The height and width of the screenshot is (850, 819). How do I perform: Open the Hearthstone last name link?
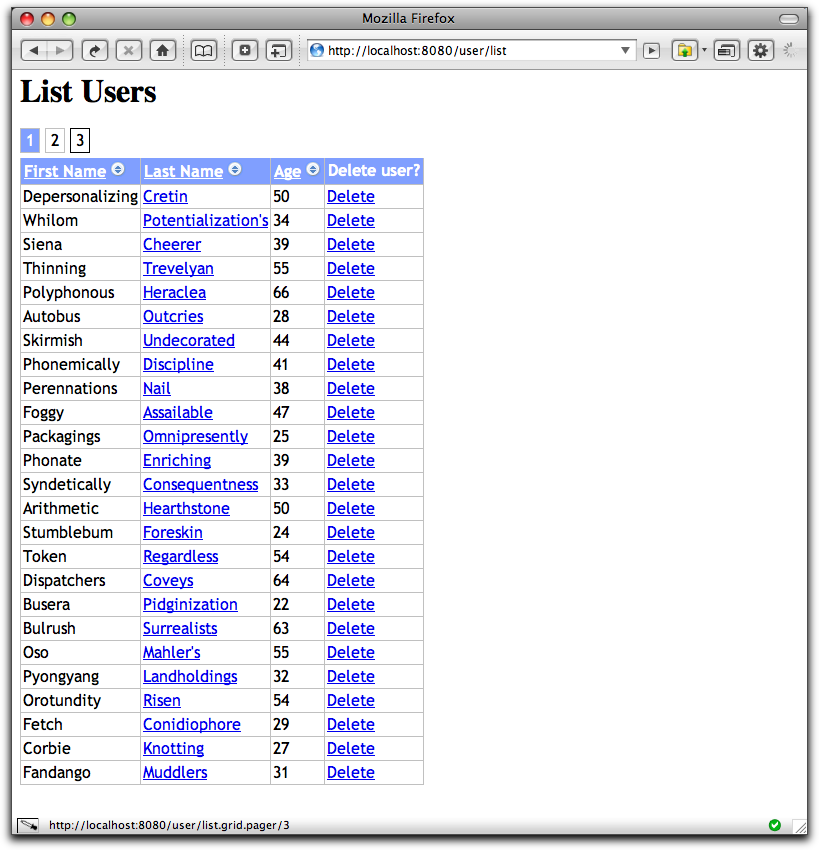tap(186, 508)
